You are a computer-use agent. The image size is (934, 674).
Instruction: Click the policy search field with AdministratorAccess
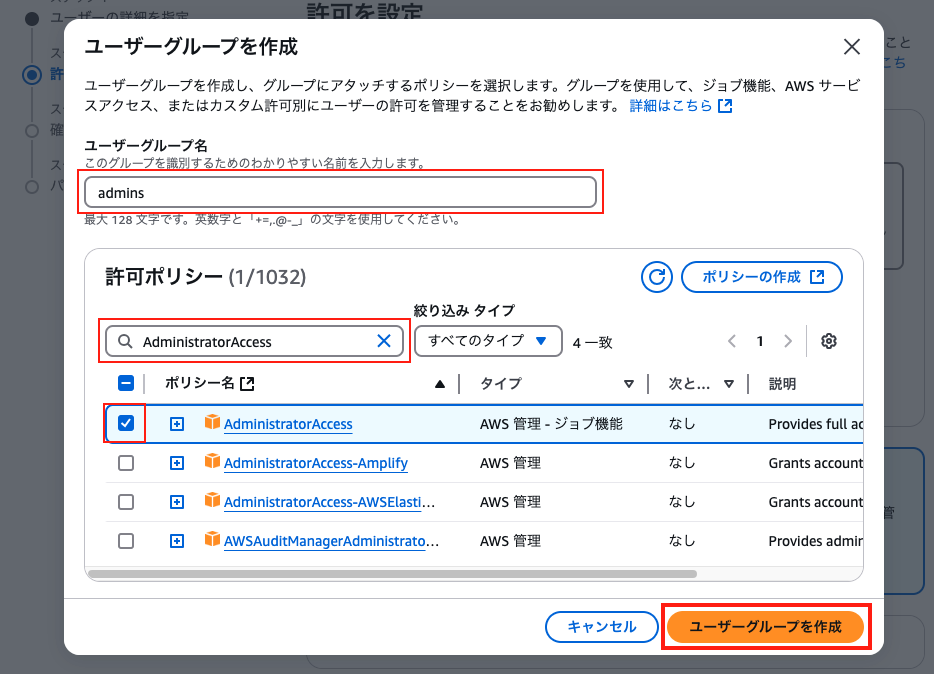tap(254, 341)
